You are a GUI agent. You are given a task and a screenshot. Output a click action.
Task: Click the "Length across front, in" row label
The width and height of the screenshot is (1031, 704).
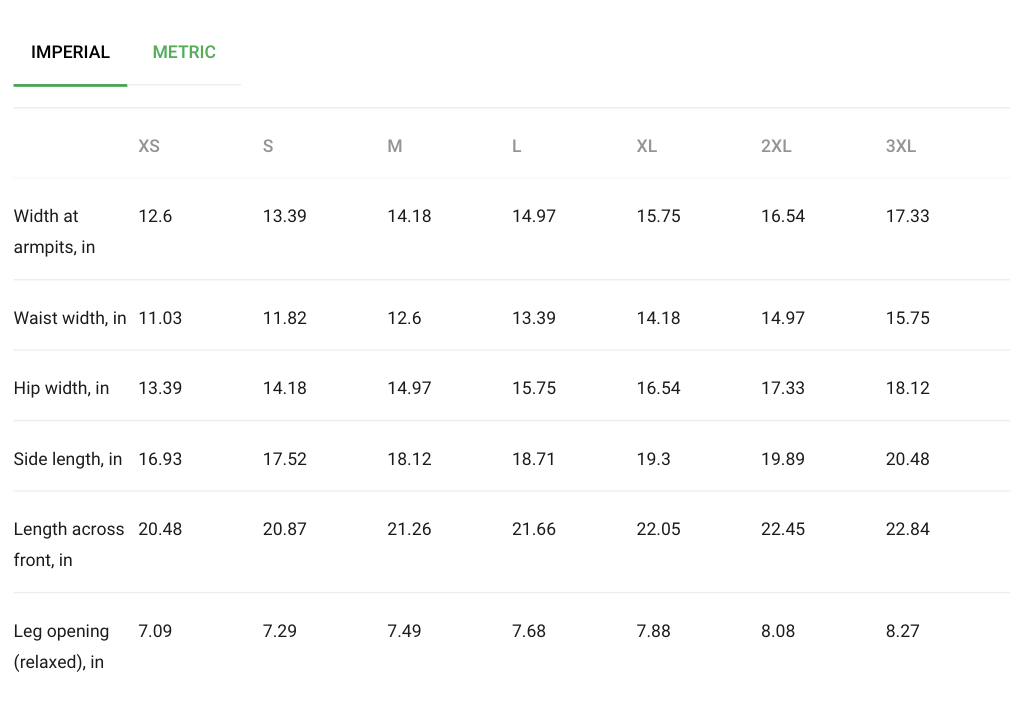(68, 544)
